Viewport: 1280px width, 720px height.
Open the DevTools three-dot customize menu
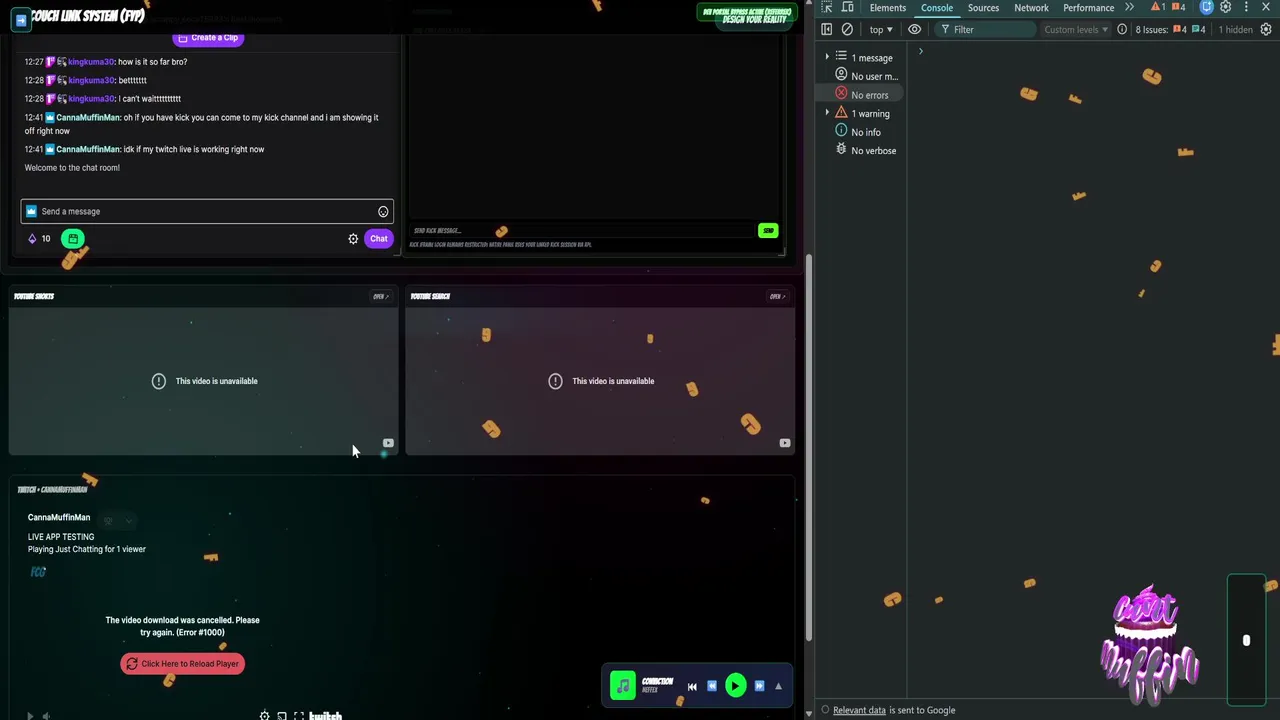(x=1246, y=8)
